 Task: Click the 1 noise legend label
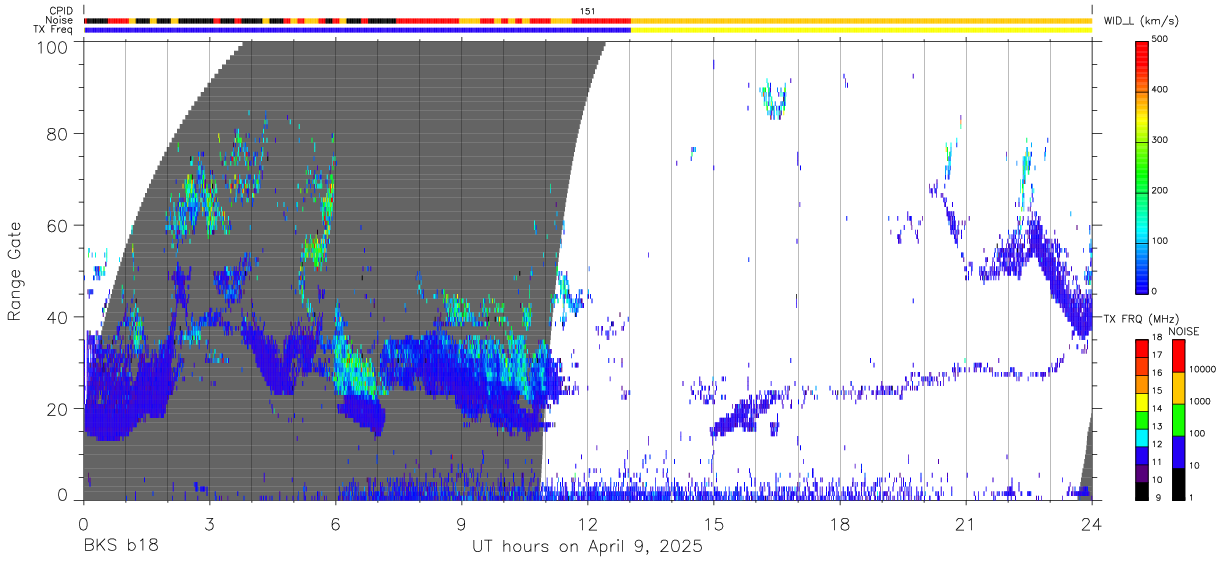tap(1190, 498)
